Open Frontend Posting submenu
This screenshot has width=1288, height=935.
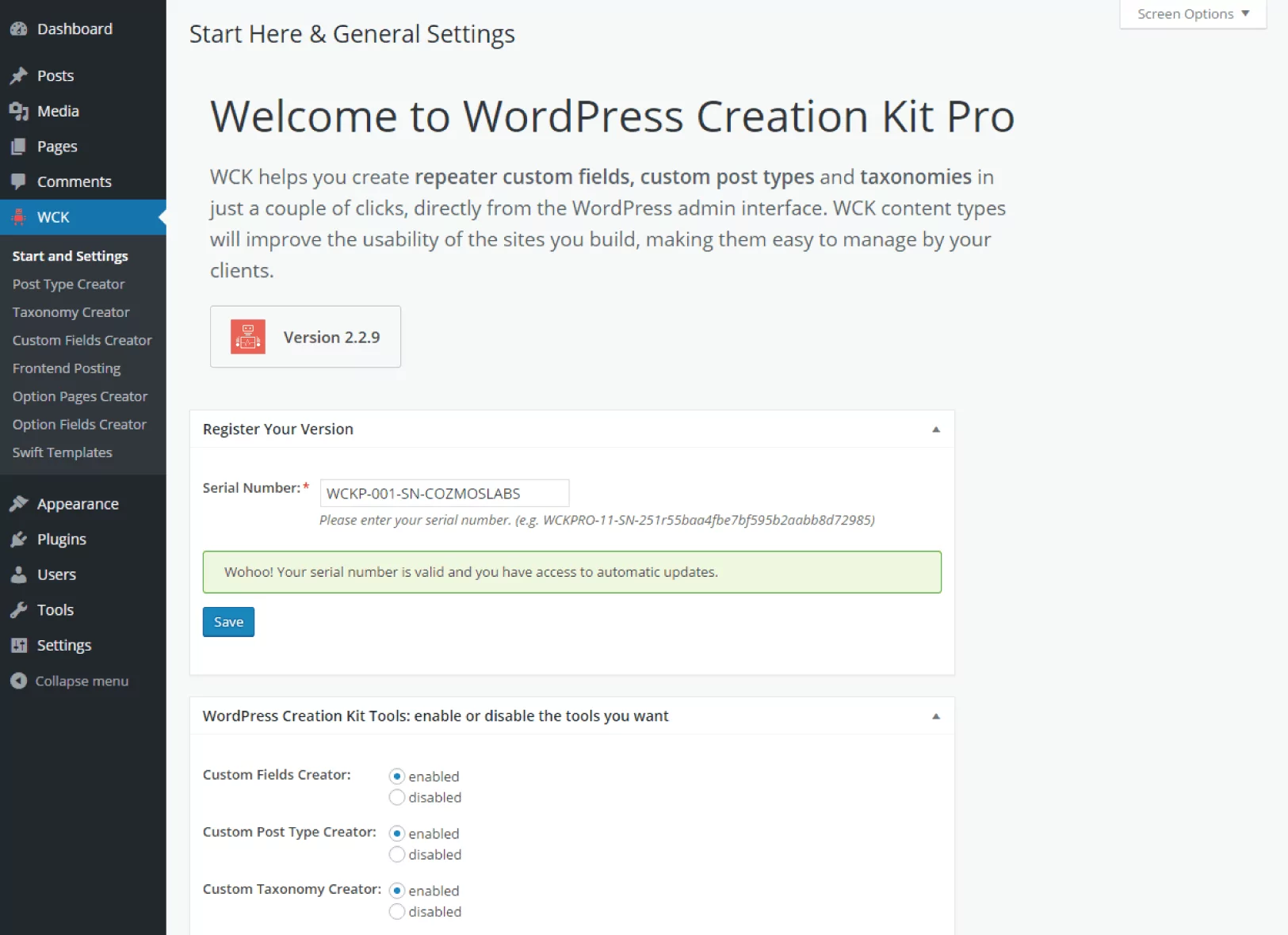click(67, 368)
